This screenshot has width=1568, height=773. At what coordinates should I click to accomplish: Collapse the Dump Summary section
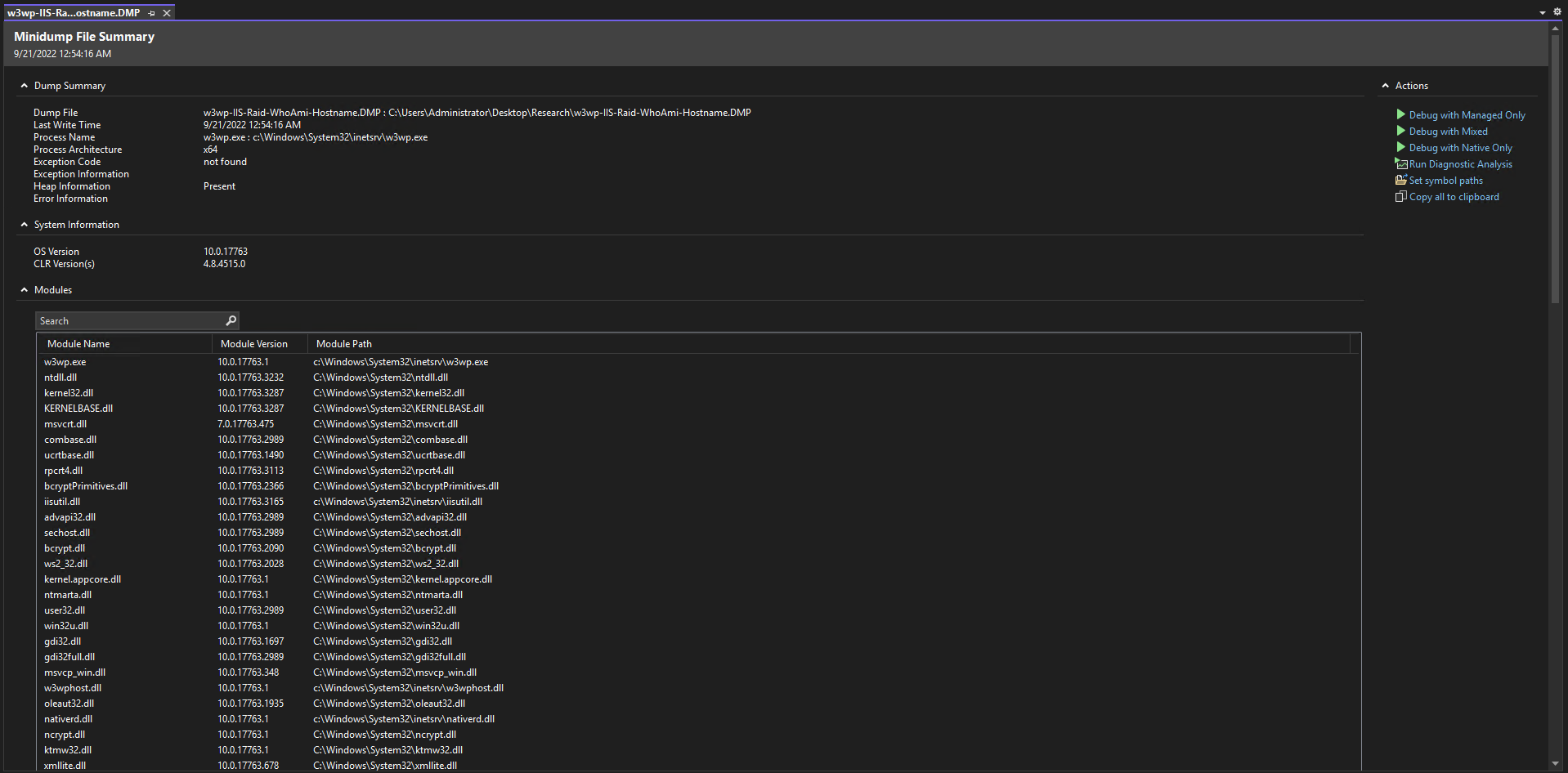click(x=24, y=86)
